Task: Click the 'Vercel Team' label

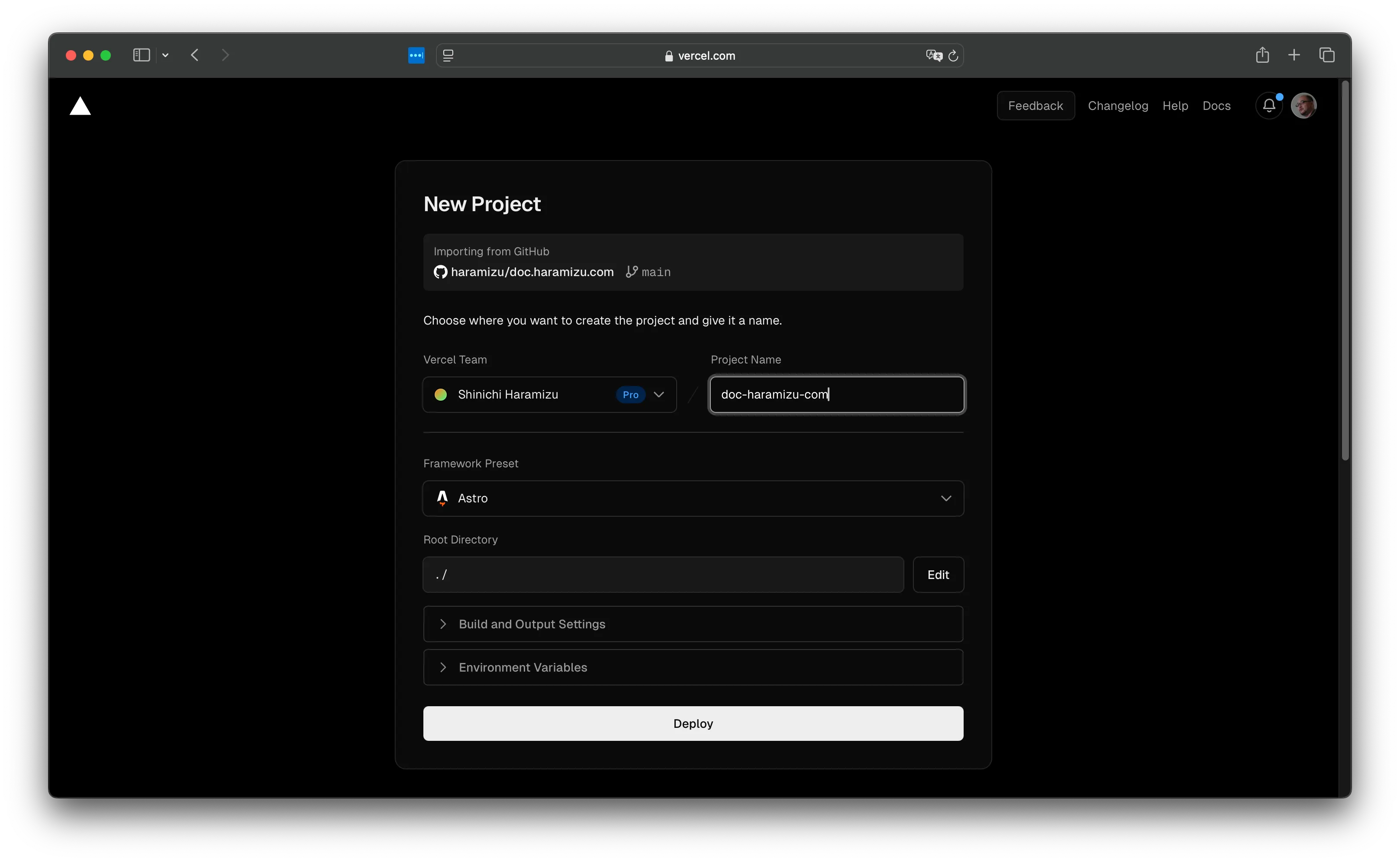Action: 455,360
